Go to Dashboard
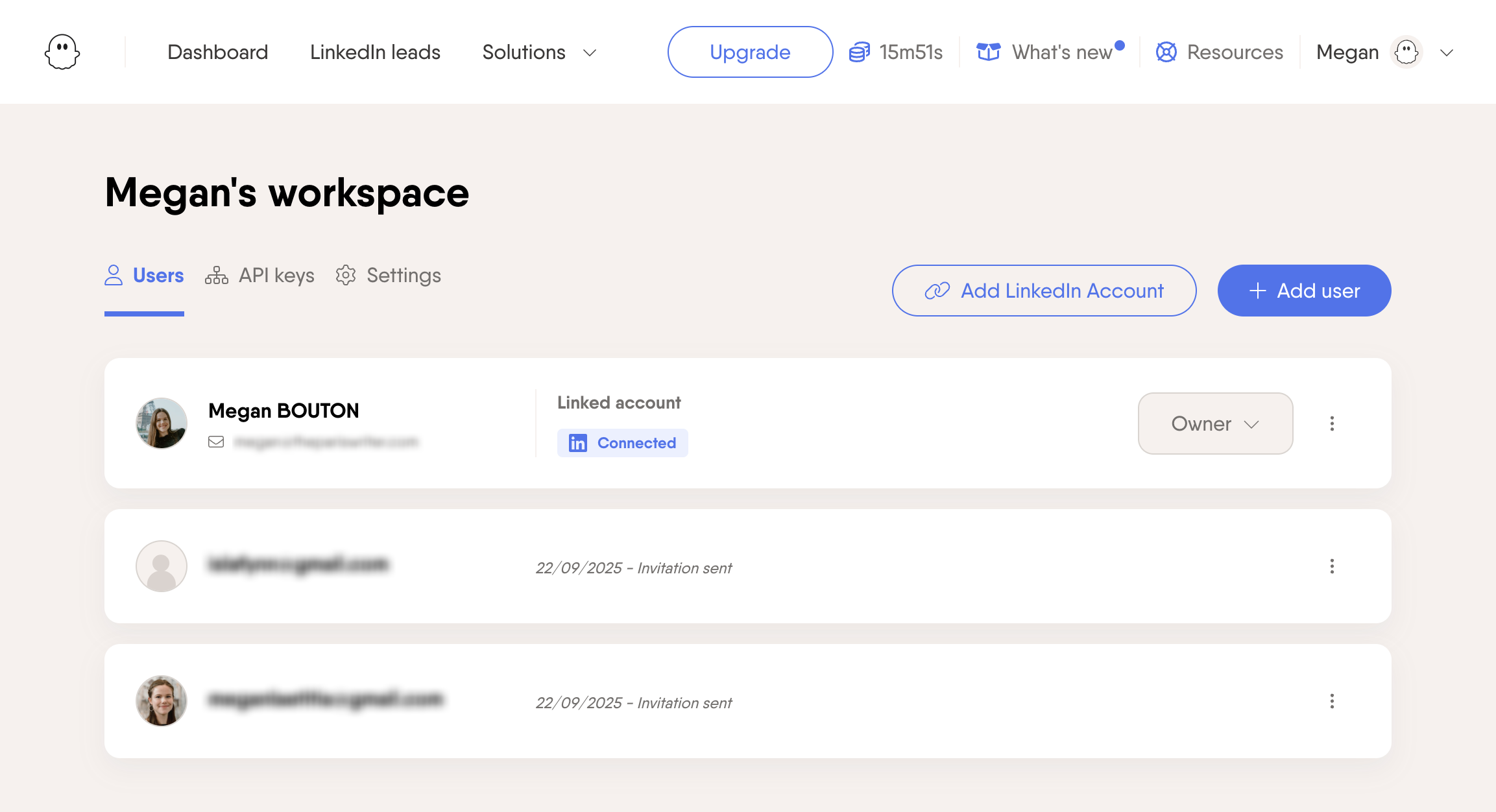This screenshot has width=1496, height=812. [217, 52]
